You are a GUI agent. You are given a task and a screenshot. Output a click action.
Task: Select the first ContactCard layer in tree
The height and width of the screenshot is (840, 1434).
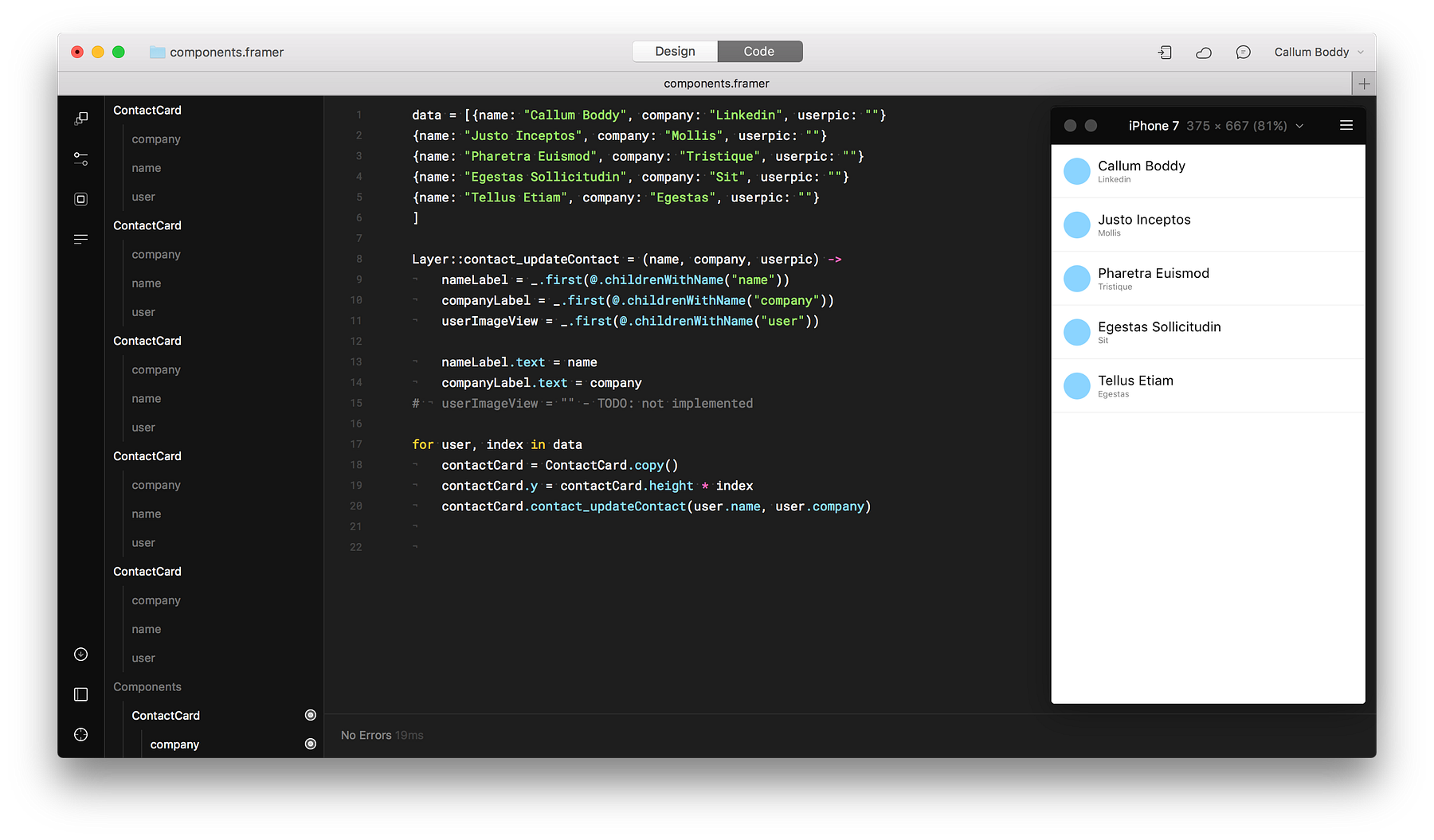147,110
